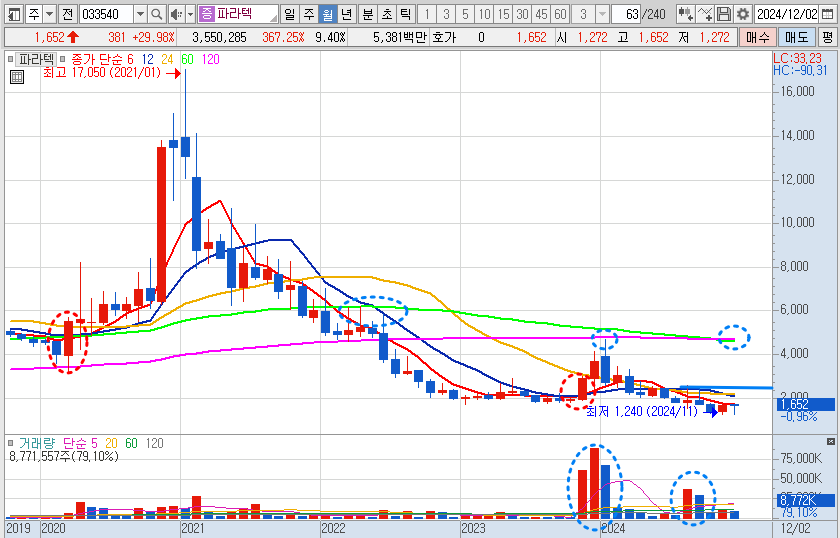Click the 파라텍 stock name field

point(246,14)
